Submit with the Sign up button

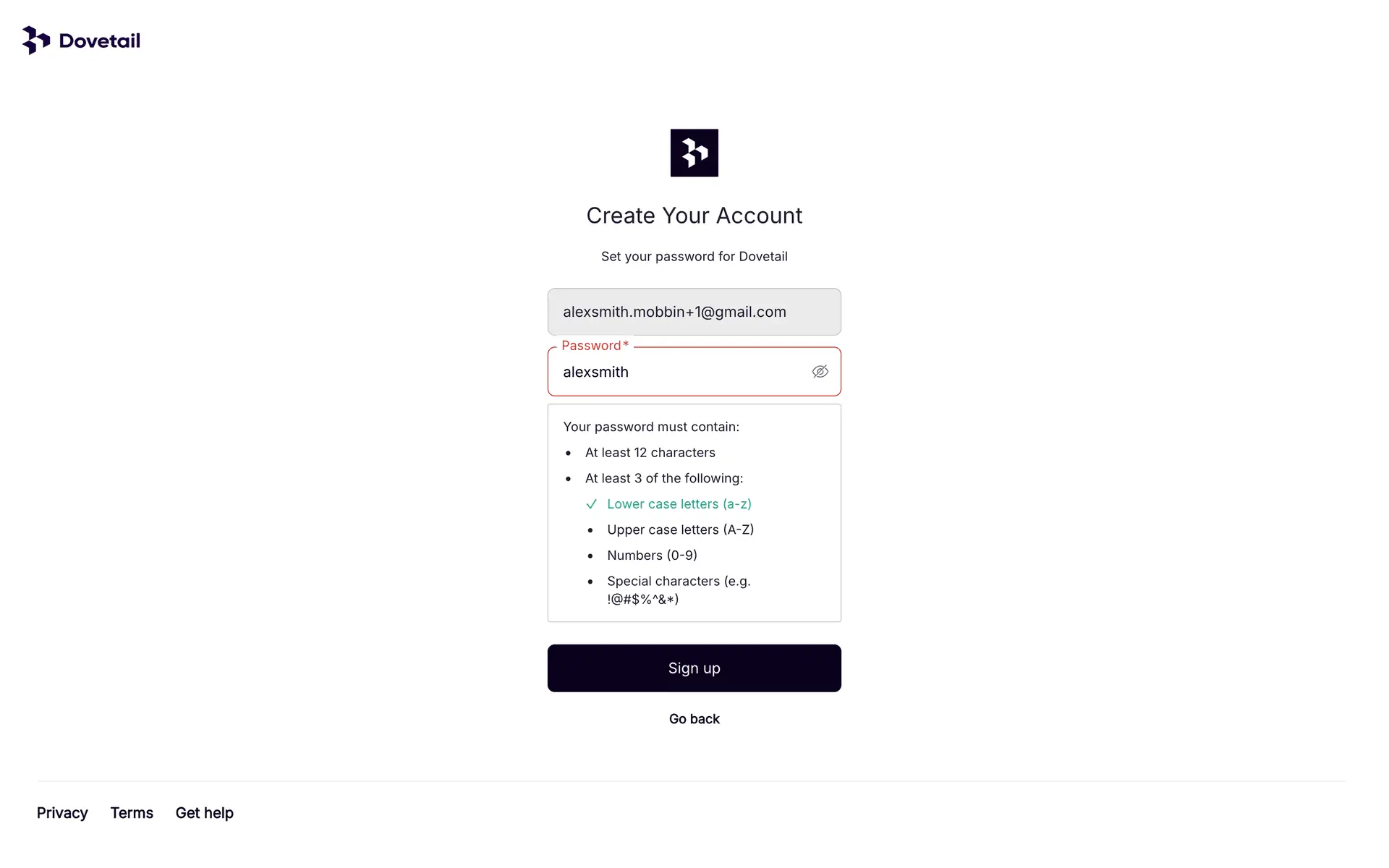694,668
